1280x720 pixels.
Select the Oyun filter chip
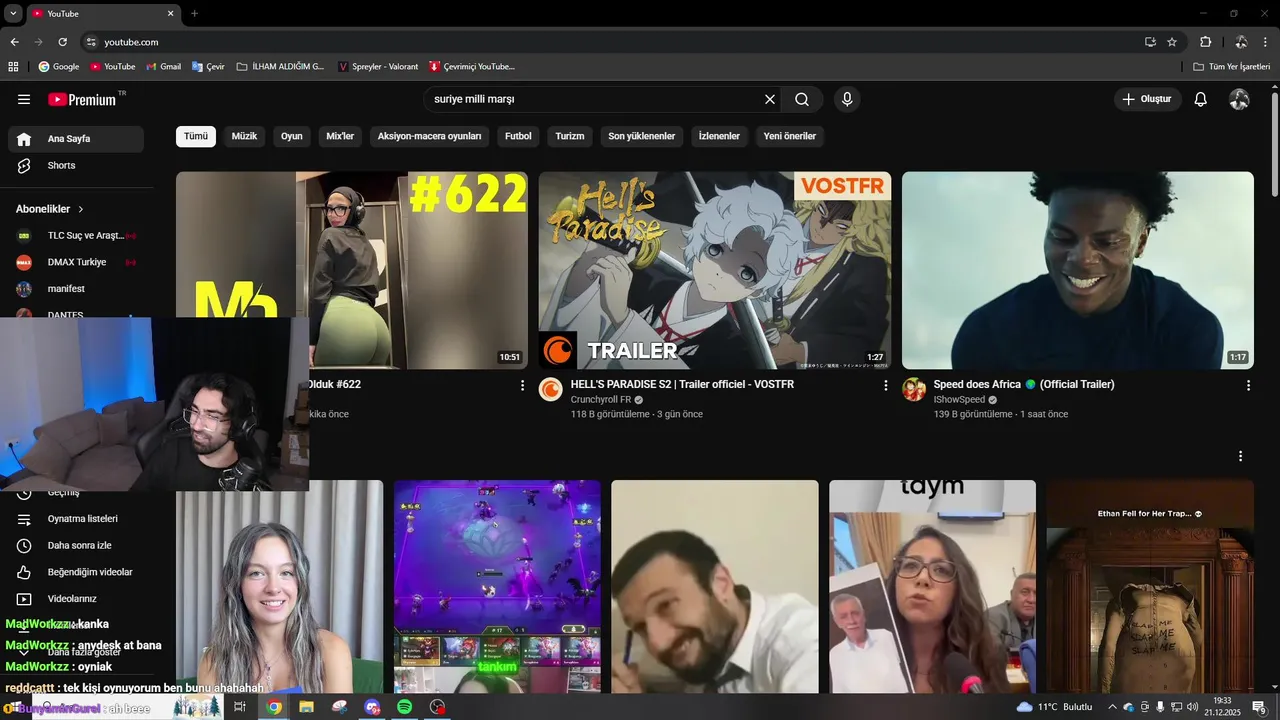pos(292,136)
